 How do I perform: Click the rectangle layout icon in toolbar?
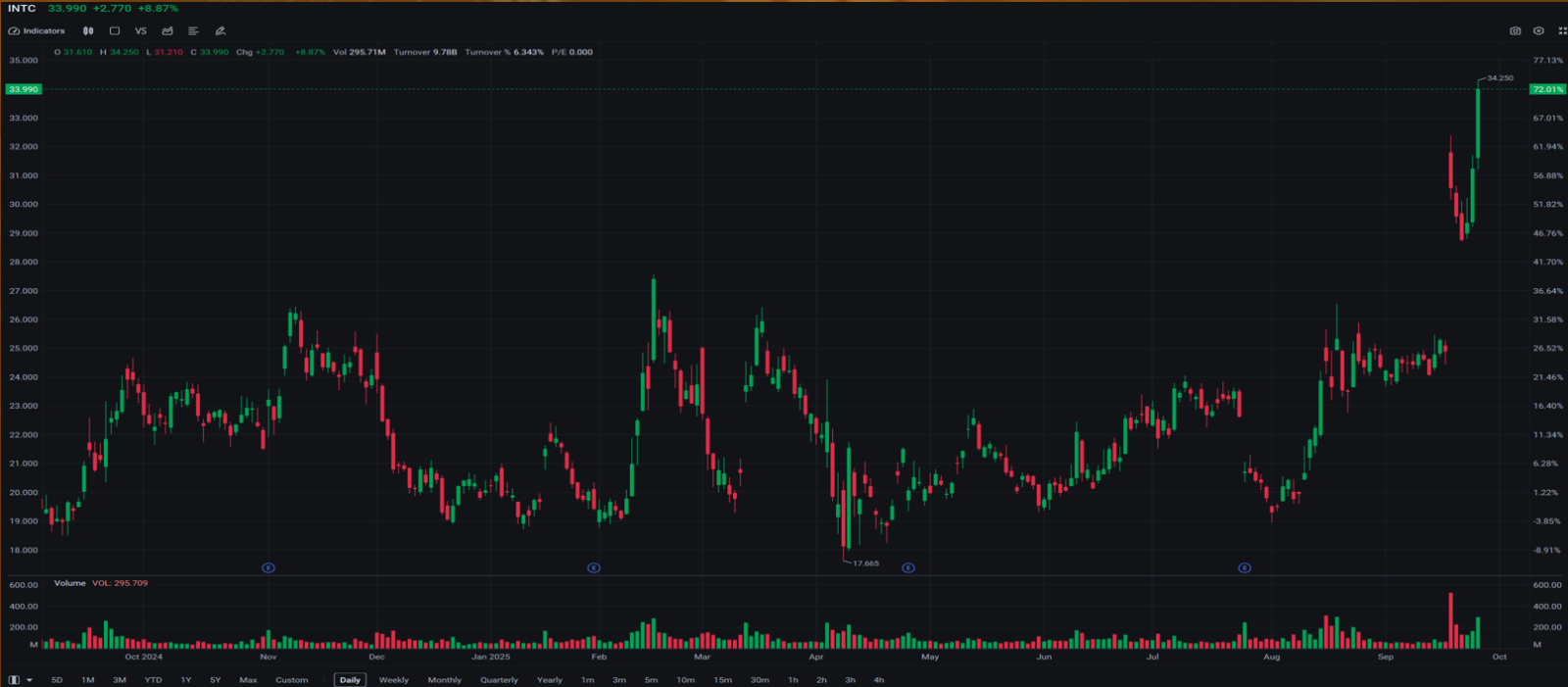[115, 30]
